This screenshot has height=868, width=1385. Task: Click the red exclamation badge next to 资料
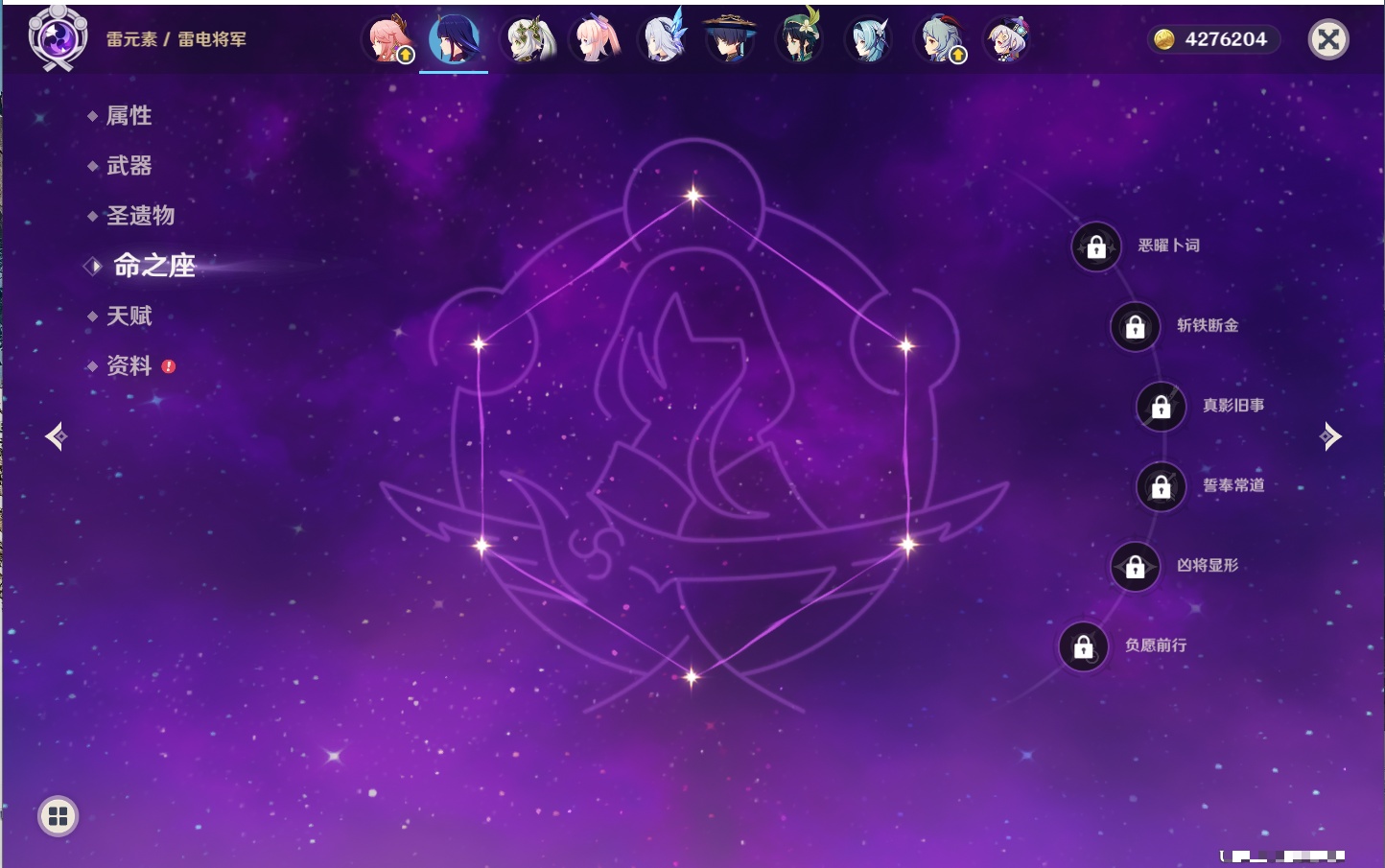coord(169,366)
